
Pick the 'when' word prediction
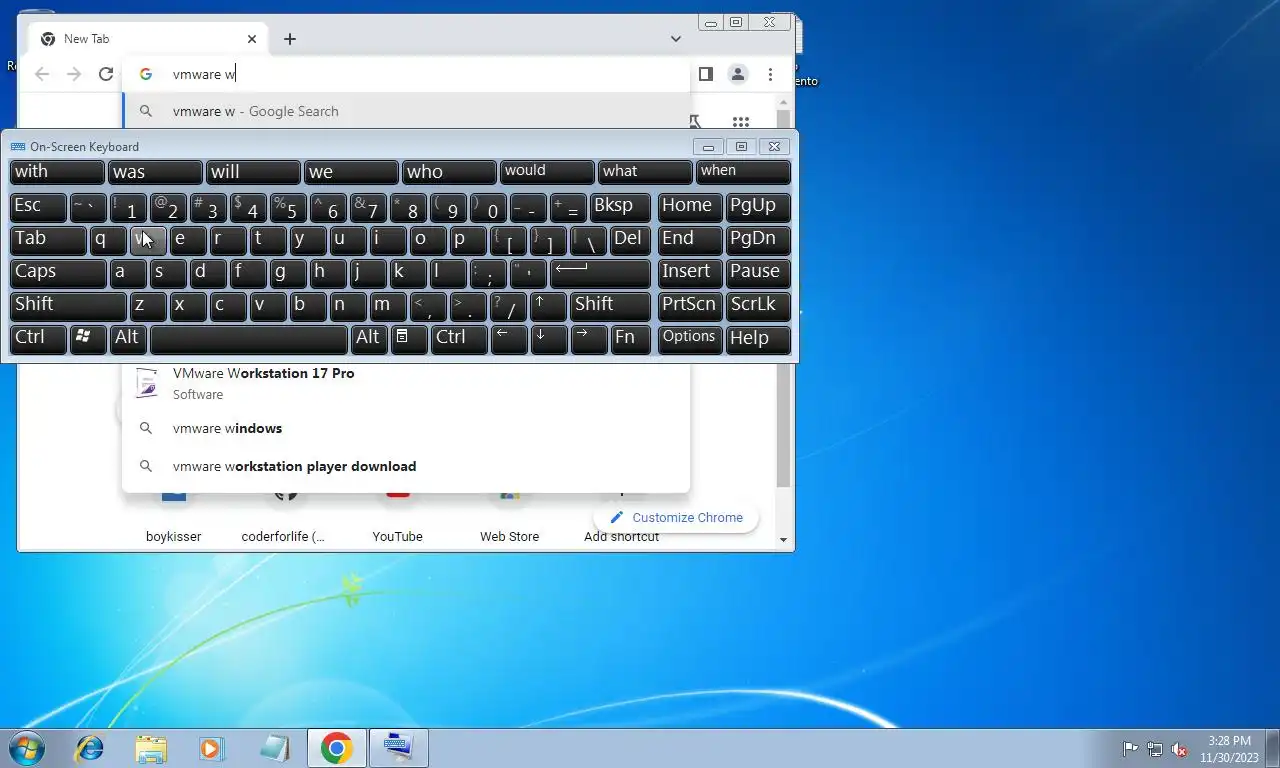point(743,172)
